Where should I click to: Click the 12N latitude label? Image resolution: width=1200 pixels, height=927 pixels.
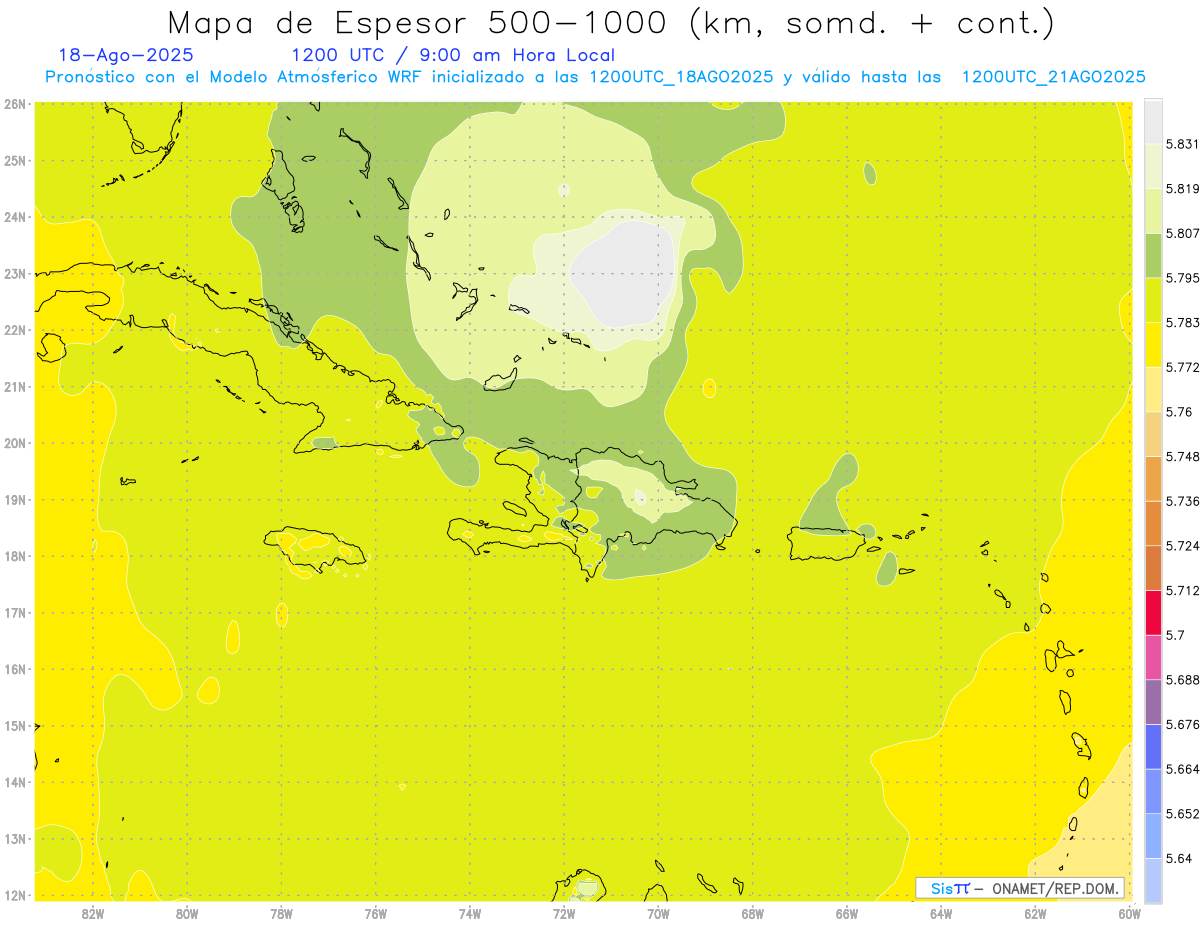point(14,895)
